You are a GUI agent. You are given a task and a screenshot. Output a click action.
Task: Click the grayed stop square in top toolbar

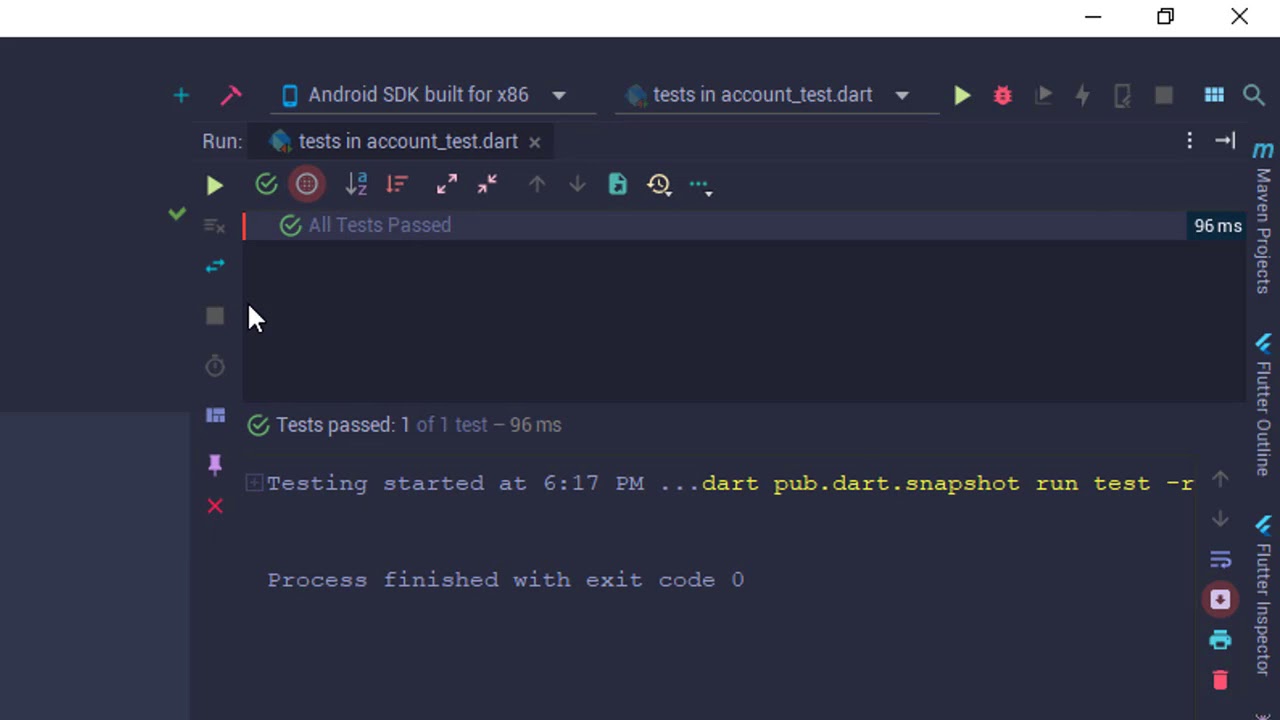[x=1163, y=95]
